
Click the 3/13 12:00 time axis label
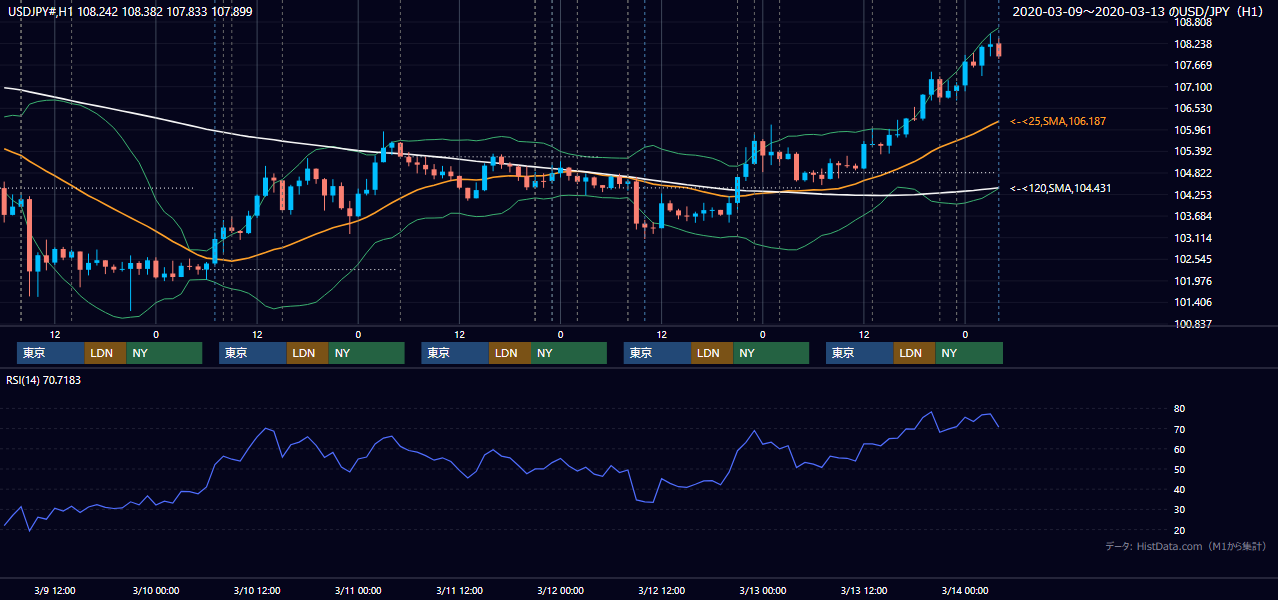tap(864, 590)
